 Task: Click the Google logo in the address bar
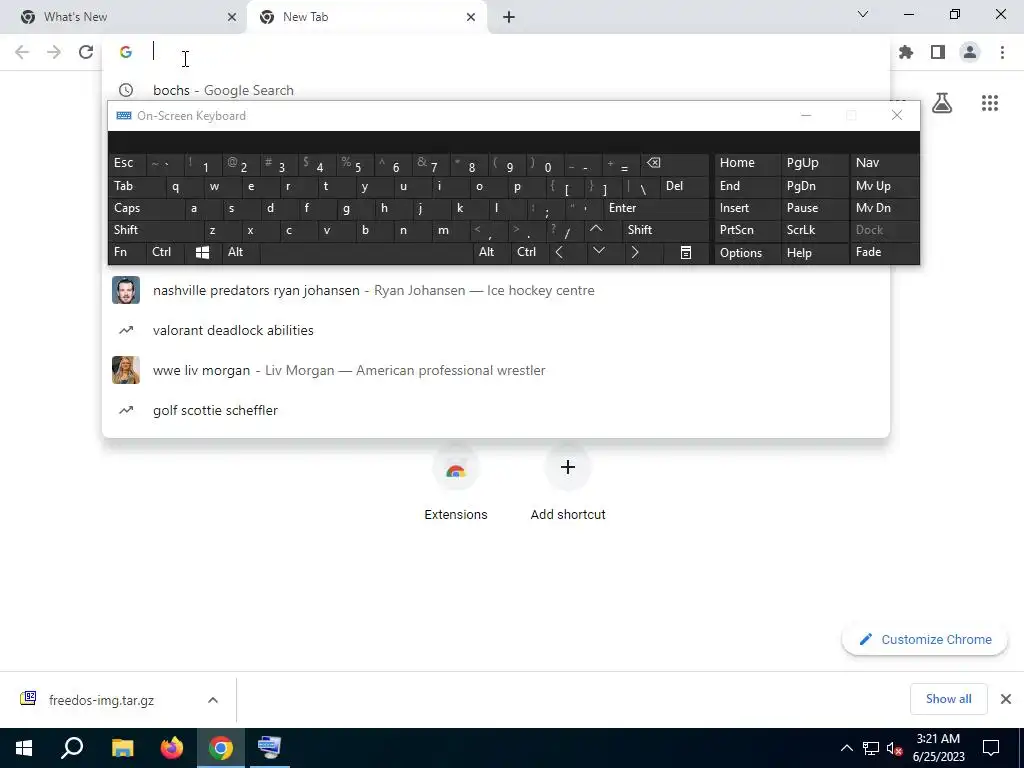pyautogui.click(x=126, y=52)
